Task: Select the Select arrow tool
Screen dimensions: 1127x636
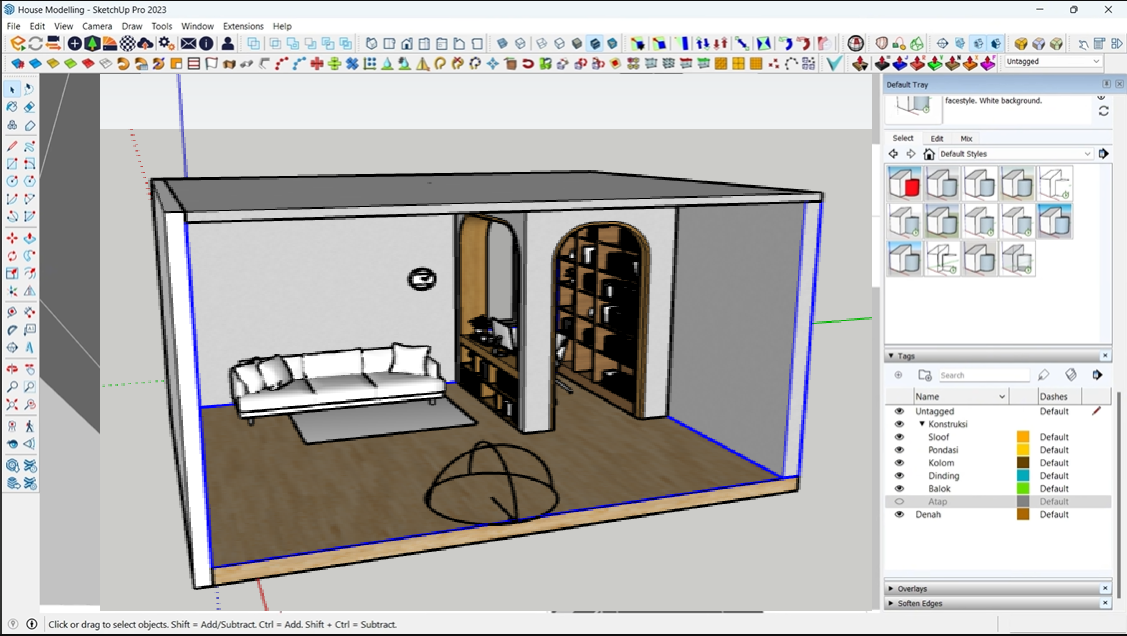Action: (12, 90)
